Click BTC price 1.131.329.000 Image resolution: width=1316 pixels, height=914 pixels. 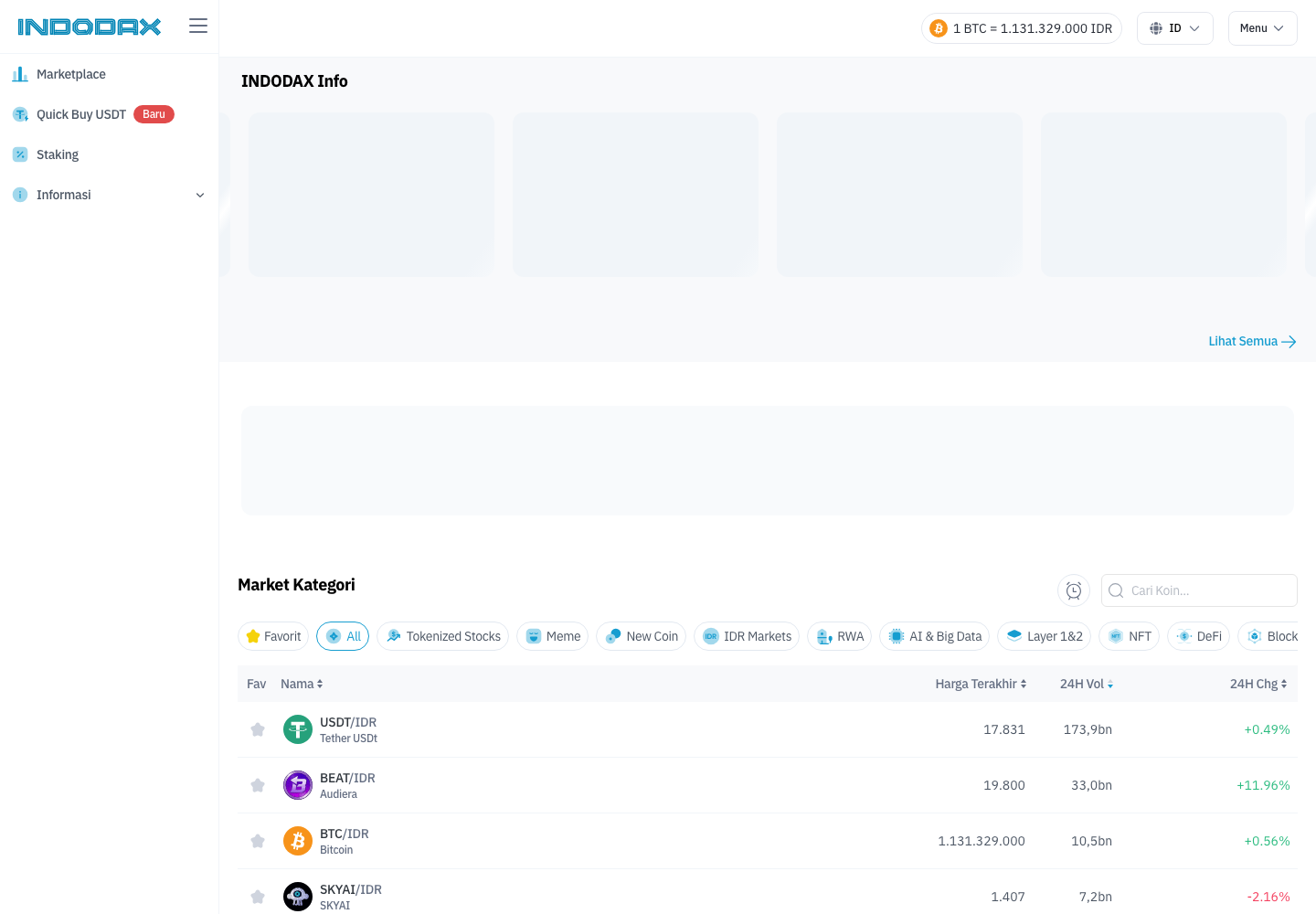point(982,841)
